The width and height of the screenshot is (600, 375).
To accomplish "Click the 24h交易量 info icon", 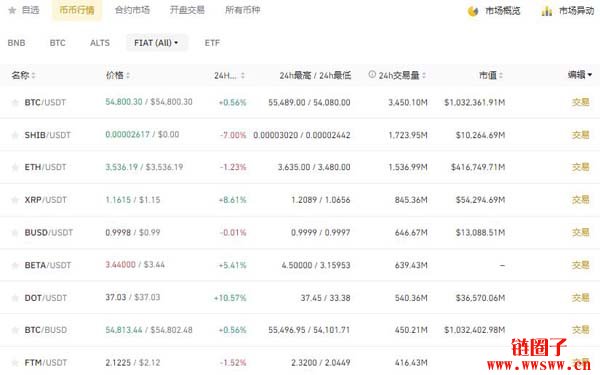I will tap(372, 75).
